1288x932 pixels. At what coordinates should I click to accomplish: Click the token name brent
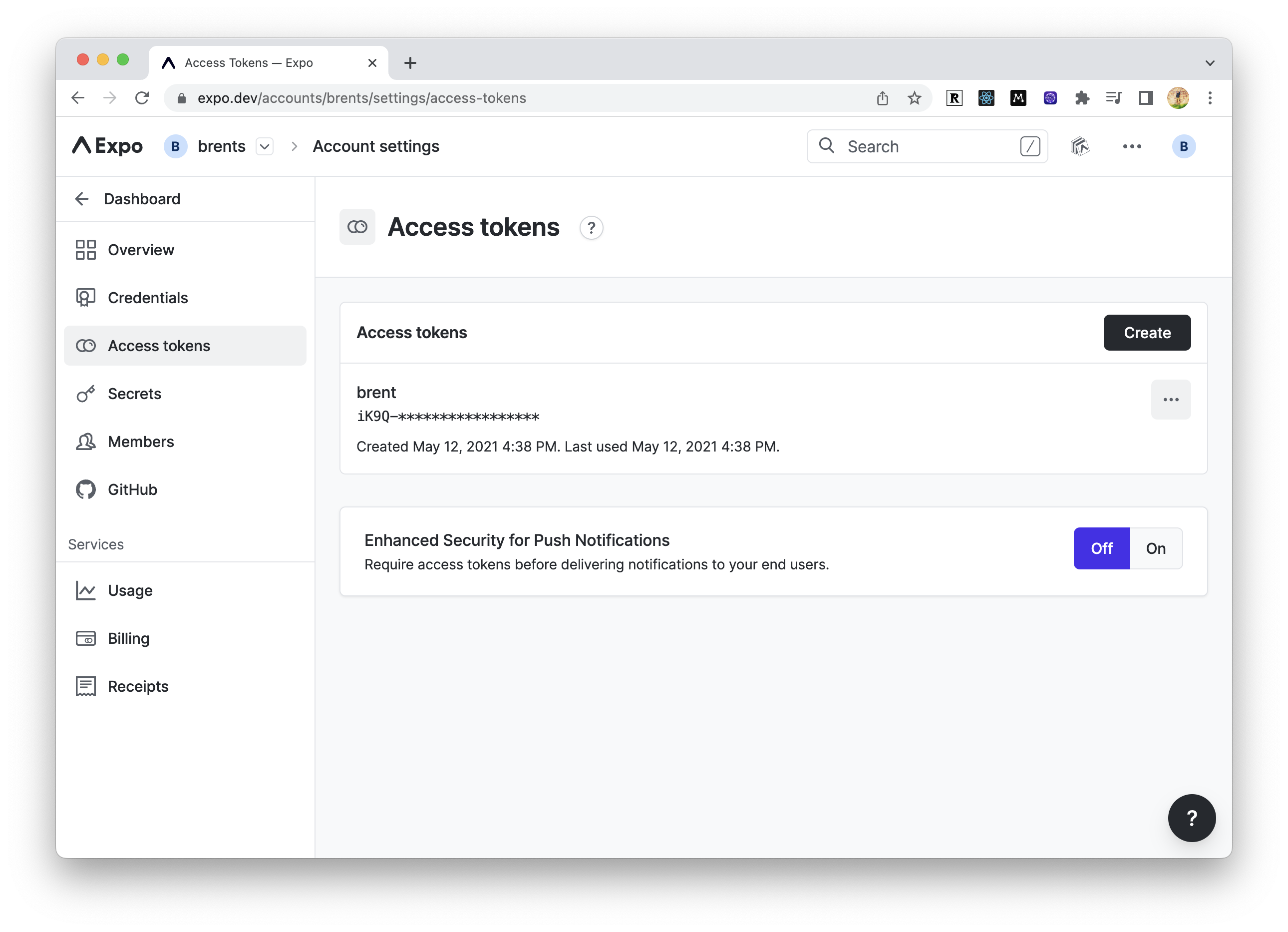[x=376, y=392]
